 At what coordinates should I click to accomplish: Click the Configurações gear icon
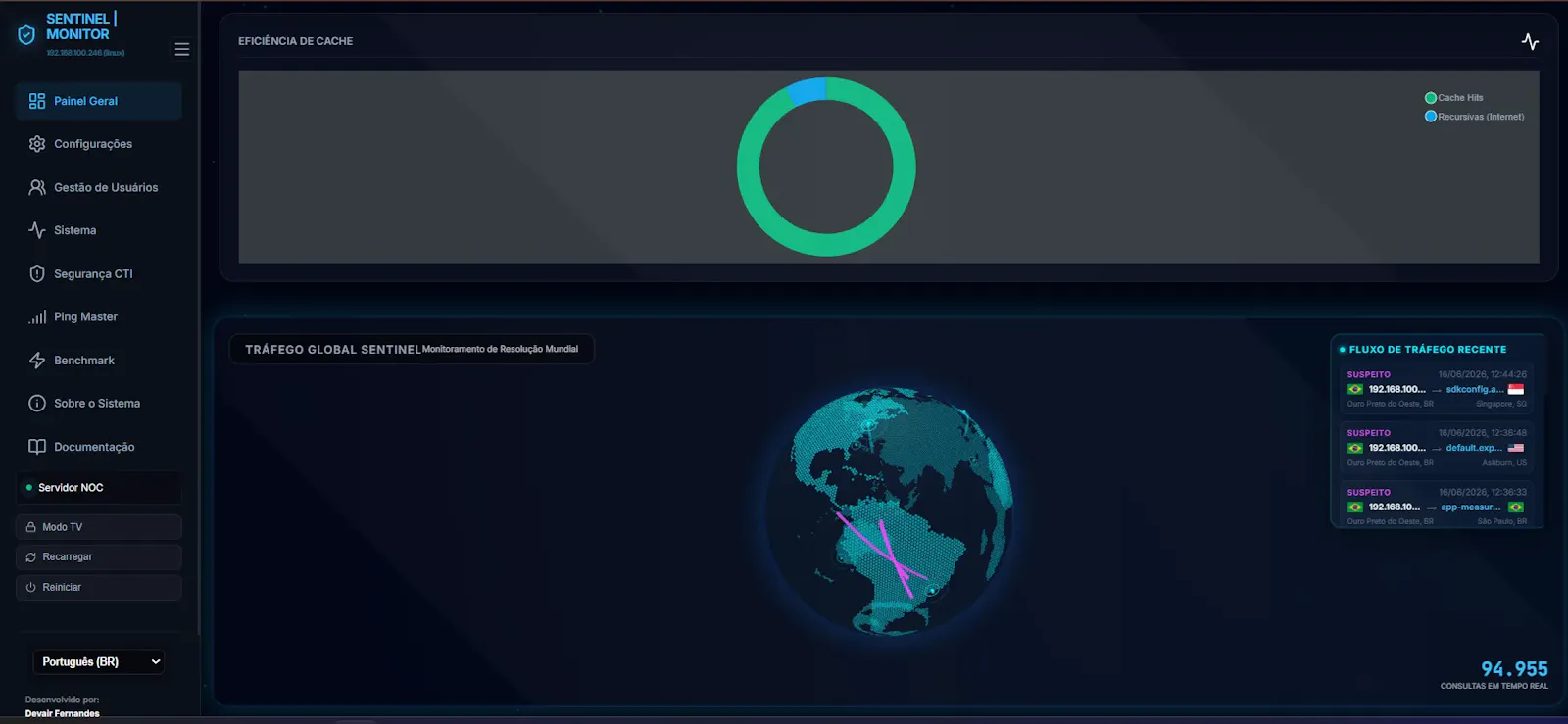coord(37,144)
